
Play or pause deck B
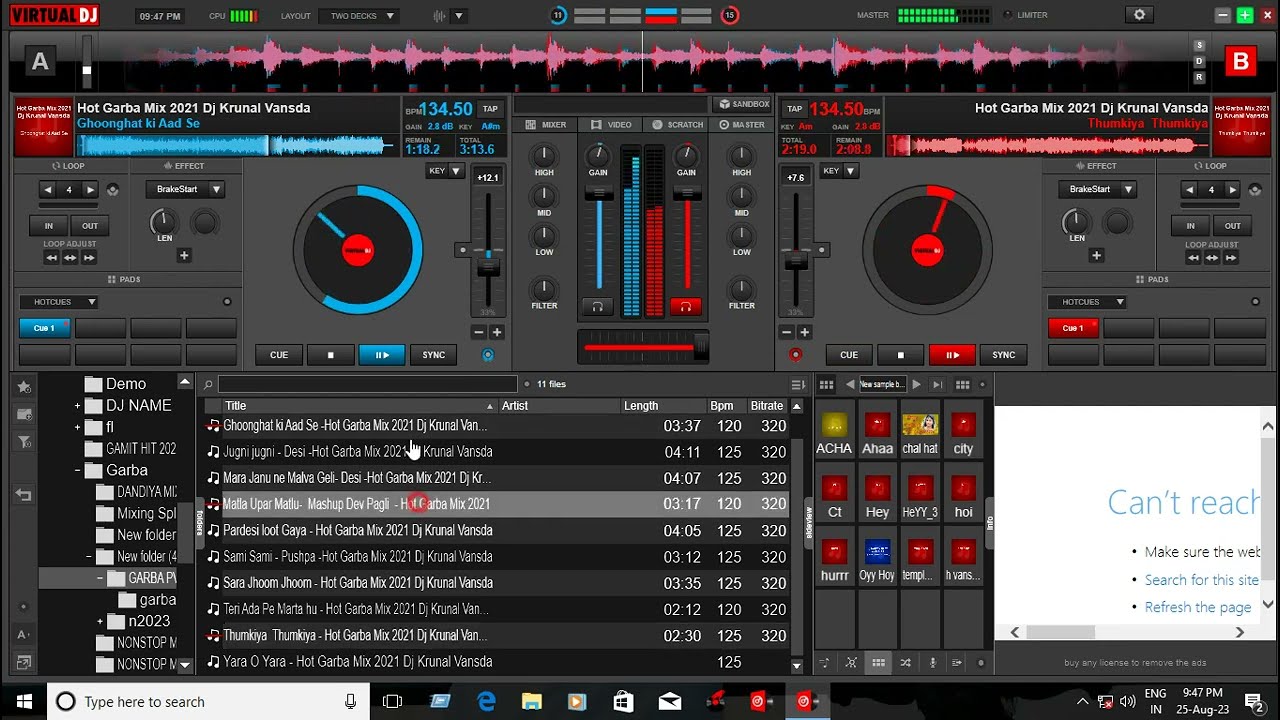[951, 354]
